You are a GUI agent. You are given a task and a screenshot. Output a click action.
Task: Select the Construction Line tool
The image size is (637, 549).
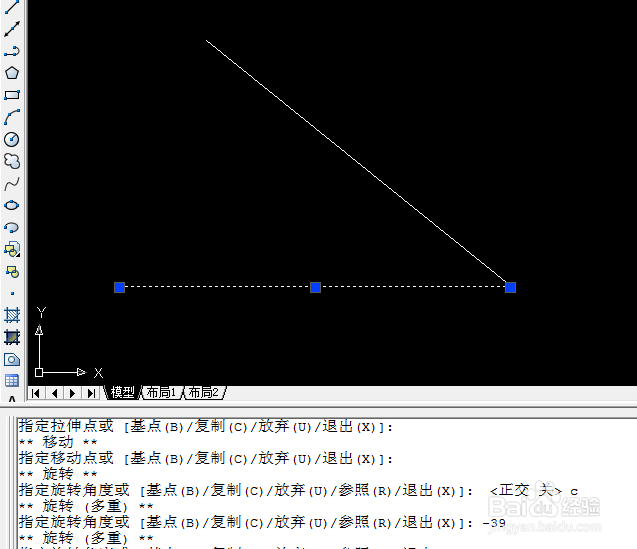point(12,29)
